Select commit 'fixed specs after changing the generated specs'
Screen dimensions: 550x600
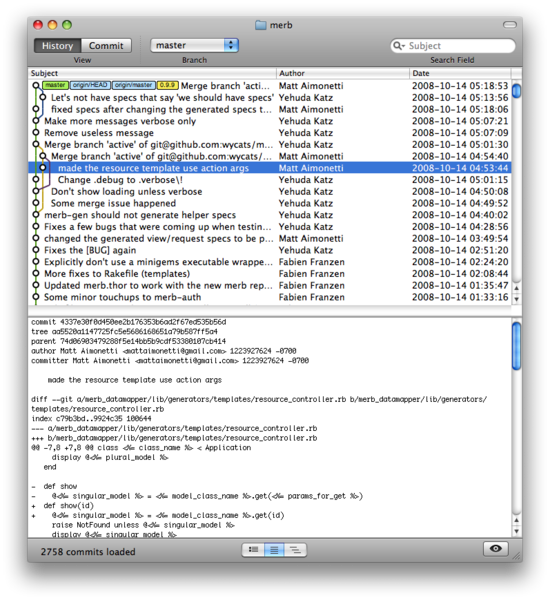click(270, 109)
